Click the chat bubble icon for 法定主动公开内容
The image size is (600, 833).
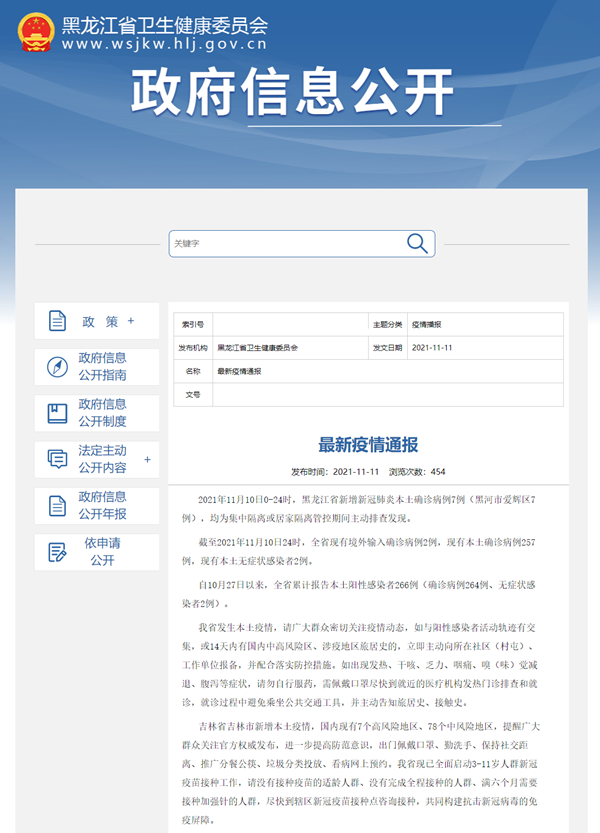(x=57, y=459)
